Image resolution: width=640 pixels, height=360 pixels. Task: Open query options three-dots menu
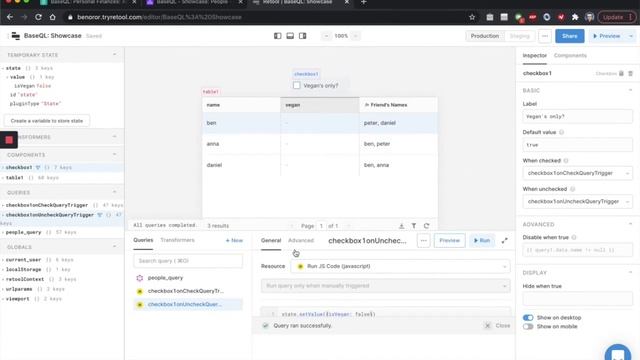point(424,240)
